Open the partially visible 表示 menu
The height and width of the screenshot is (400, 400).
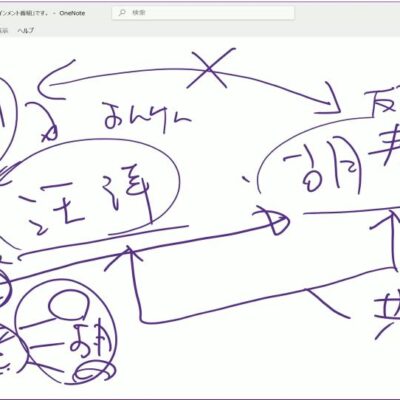point(4,31)
